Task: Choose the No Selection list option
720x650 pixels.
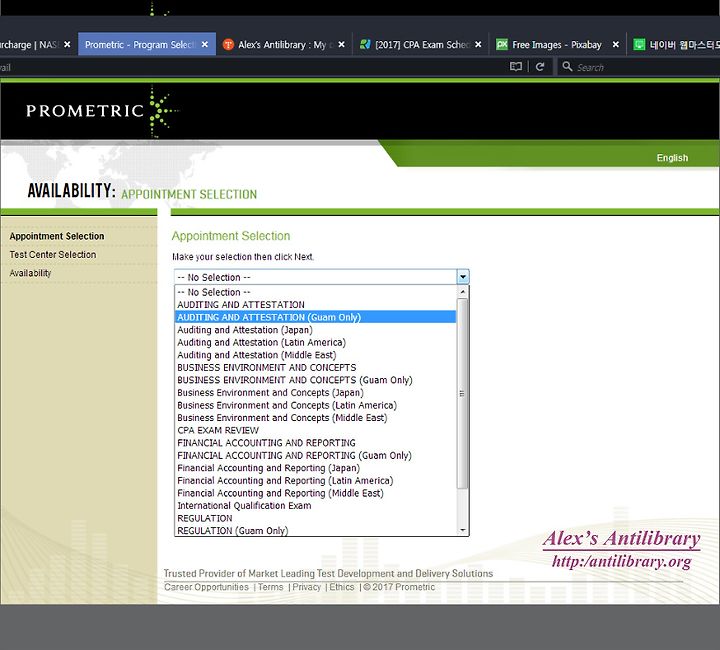Action: 316,292
